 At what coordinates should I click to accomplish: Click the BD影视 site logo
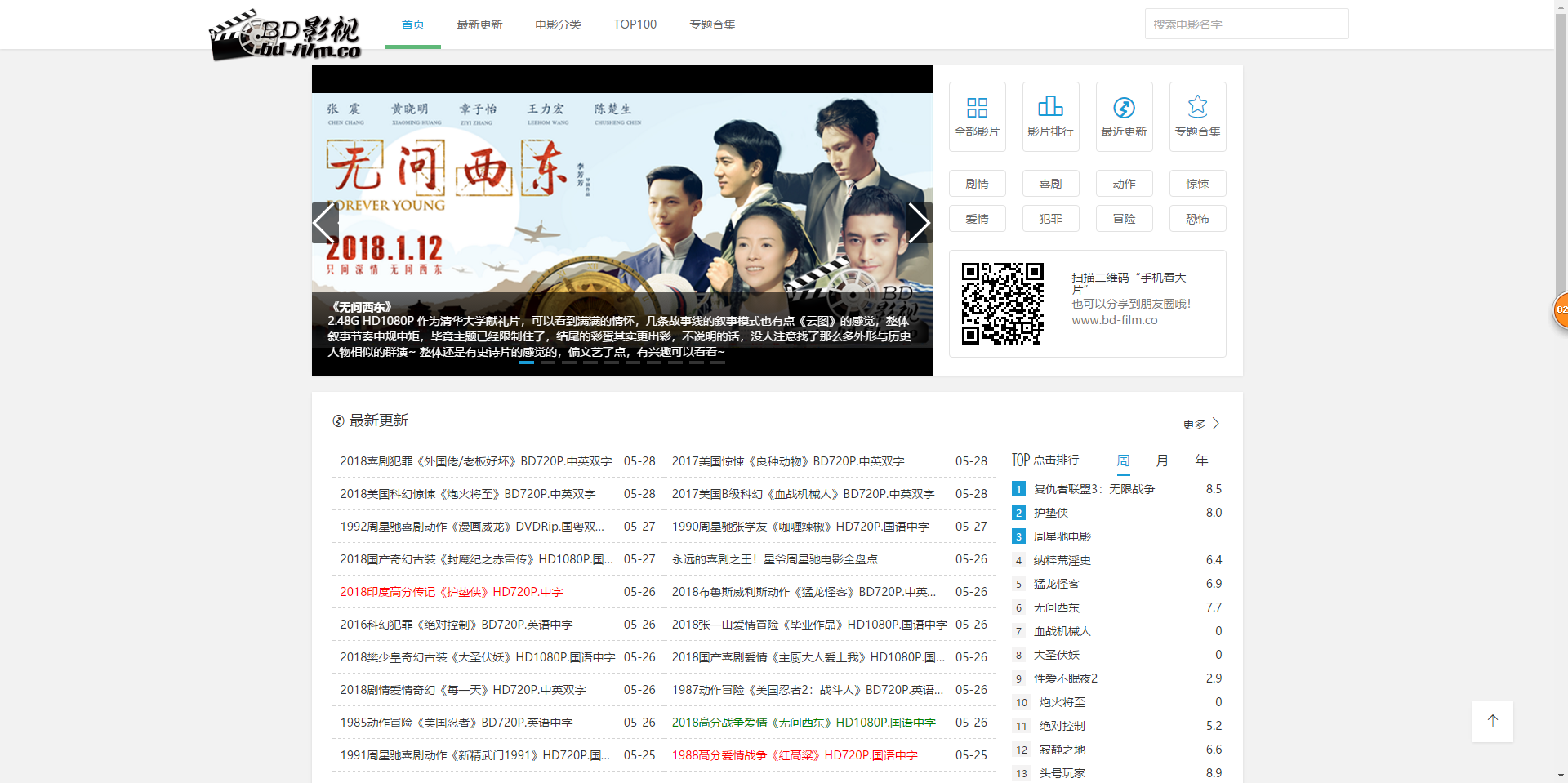[x=285, y=36]
